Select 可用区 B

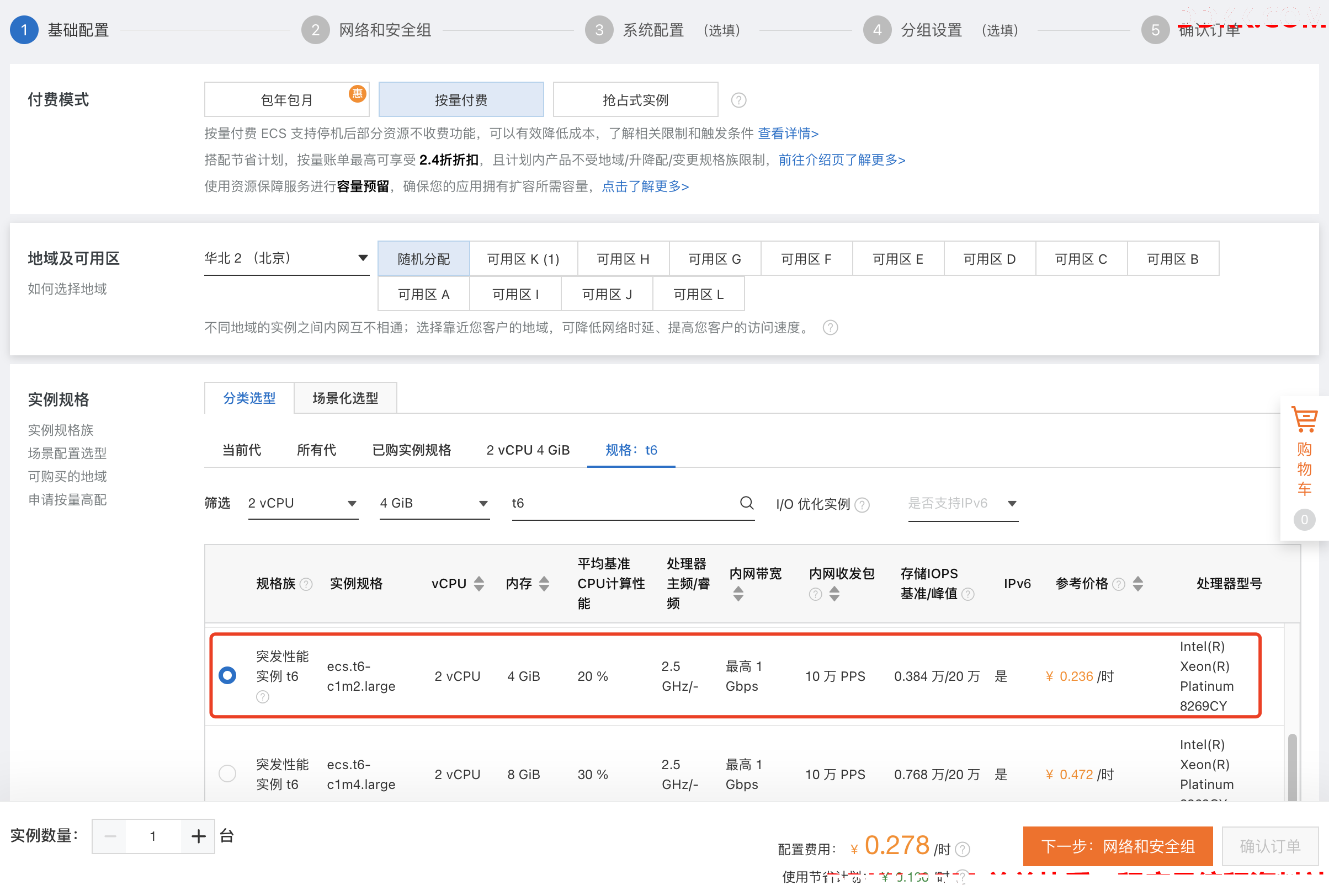pos(1172,259)
